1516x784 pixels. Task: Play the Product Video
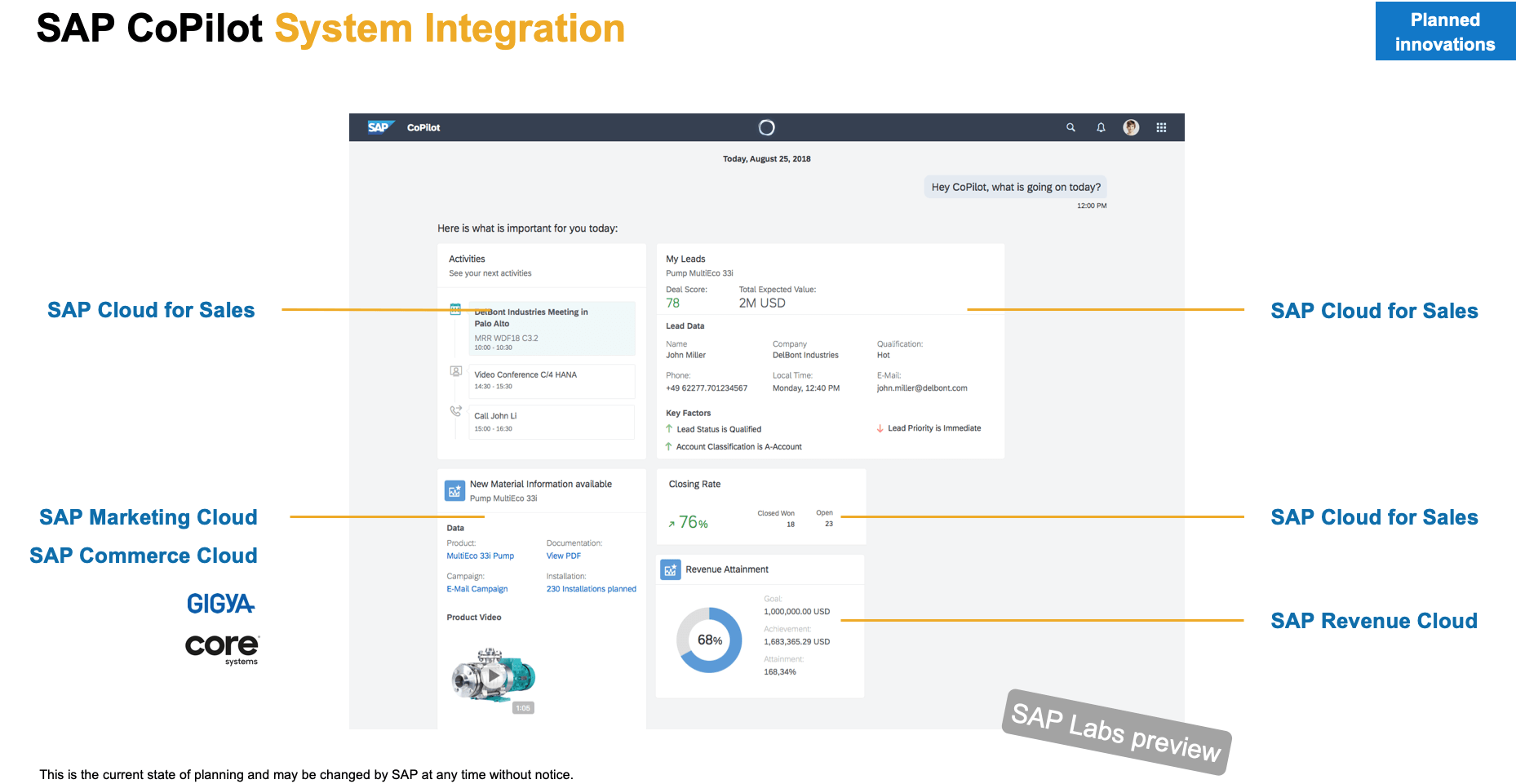pyautogui.click(x=493, y=675)
